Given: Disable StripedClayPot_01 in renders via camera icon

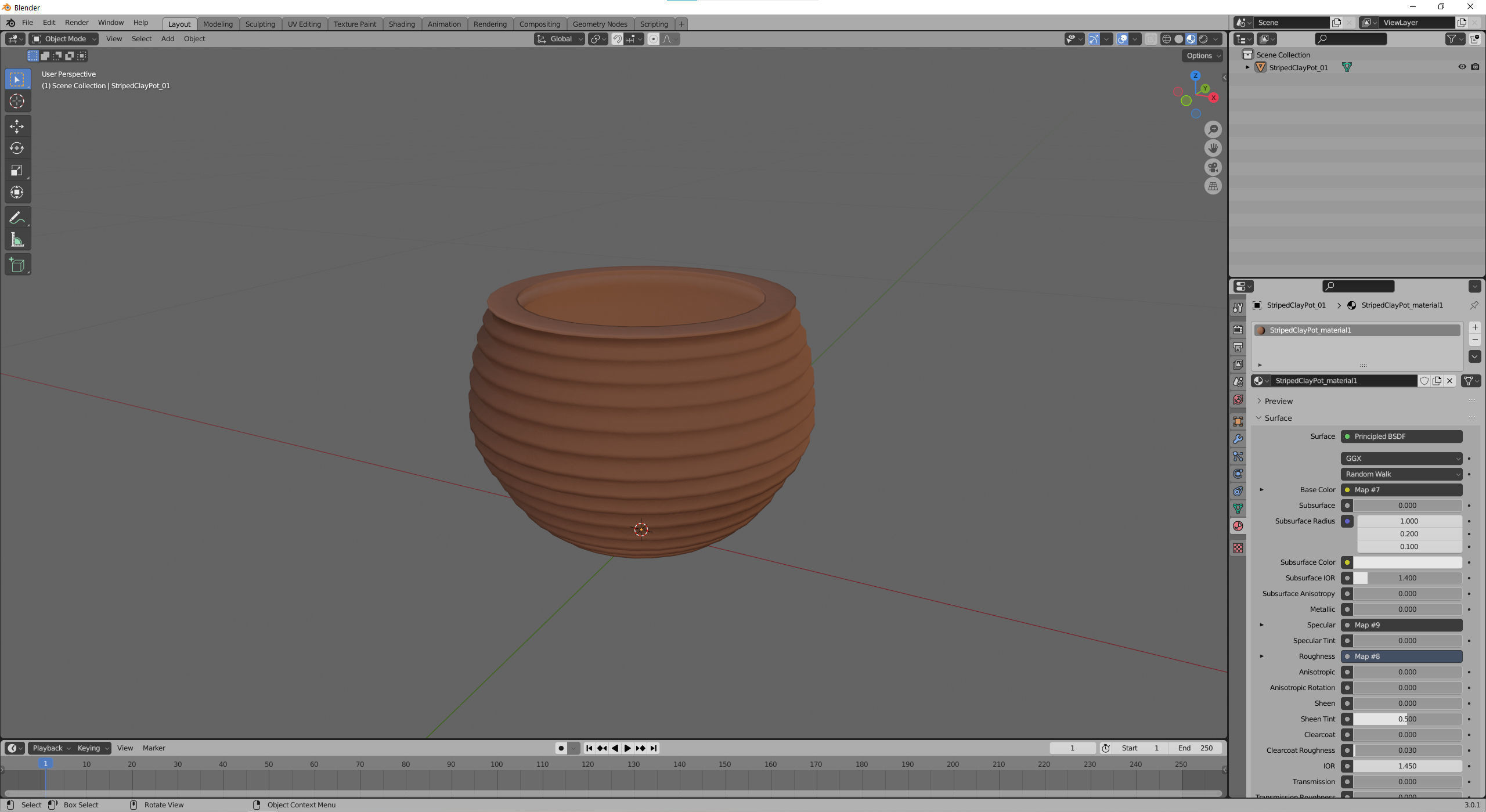Looking at the screenshot, I should [1475, 67].
